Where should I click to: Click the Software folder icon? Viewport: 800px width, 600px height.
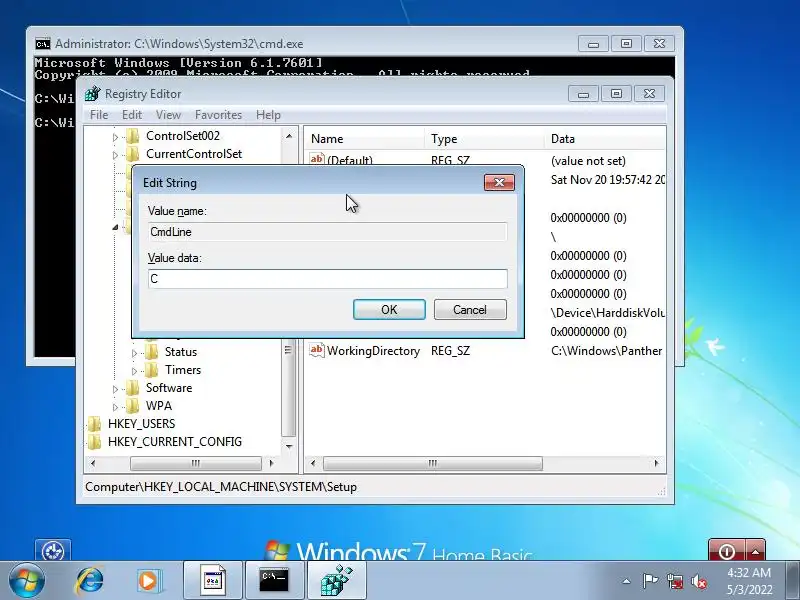(x=133, y=388)
